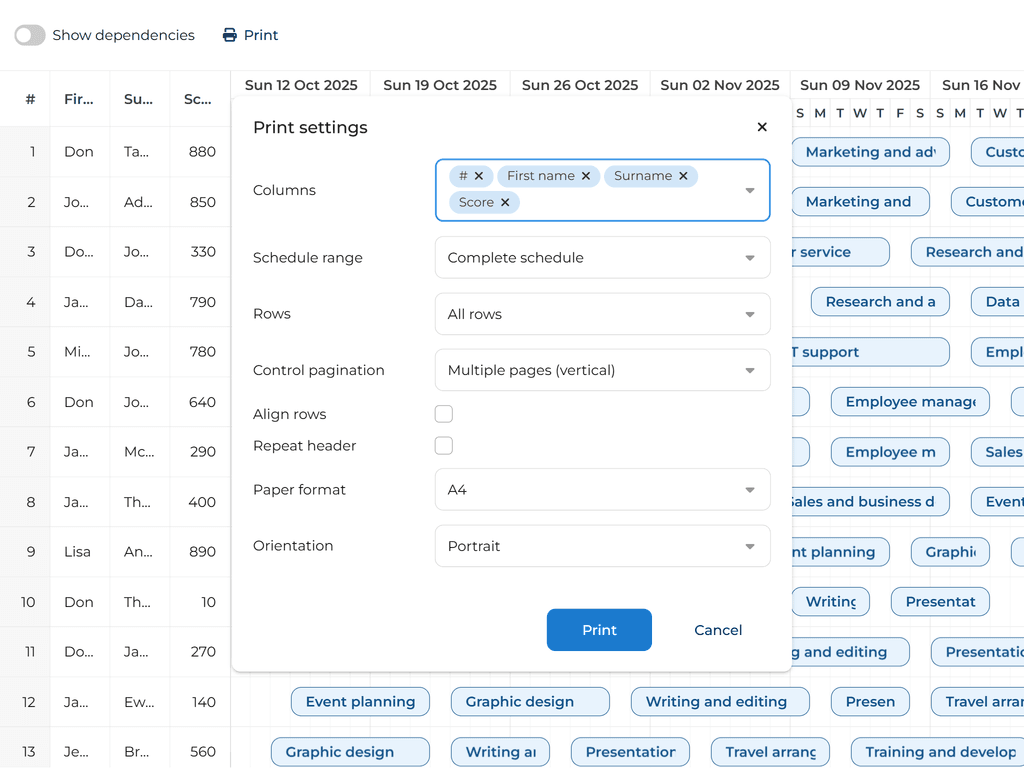Change the Paper format dropdown
Screen dimensions: 1024x768
pos(602,490)
